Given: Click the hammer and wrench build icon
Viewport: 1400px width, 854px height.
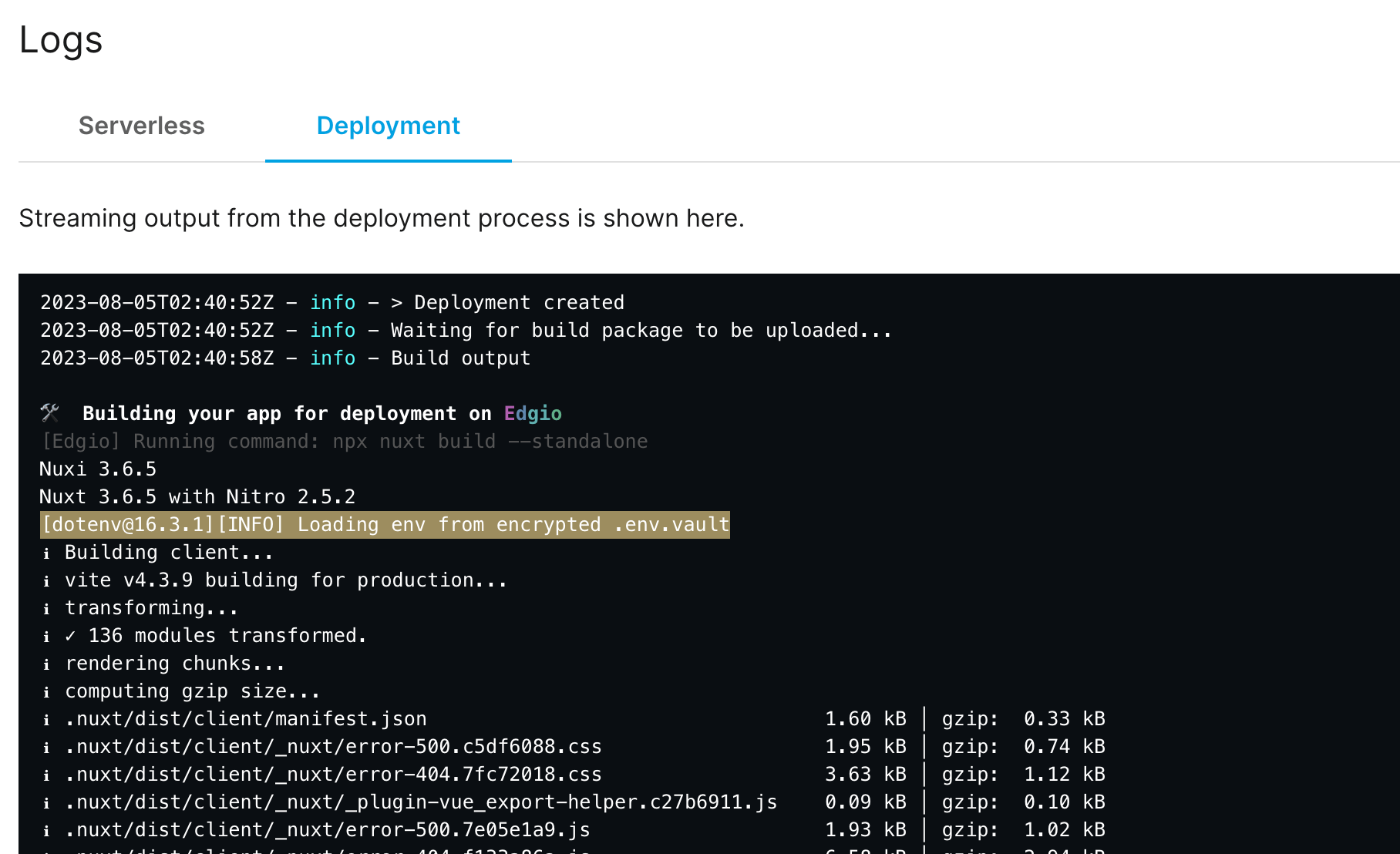Looking at the screenshot, I should (50, 413).
